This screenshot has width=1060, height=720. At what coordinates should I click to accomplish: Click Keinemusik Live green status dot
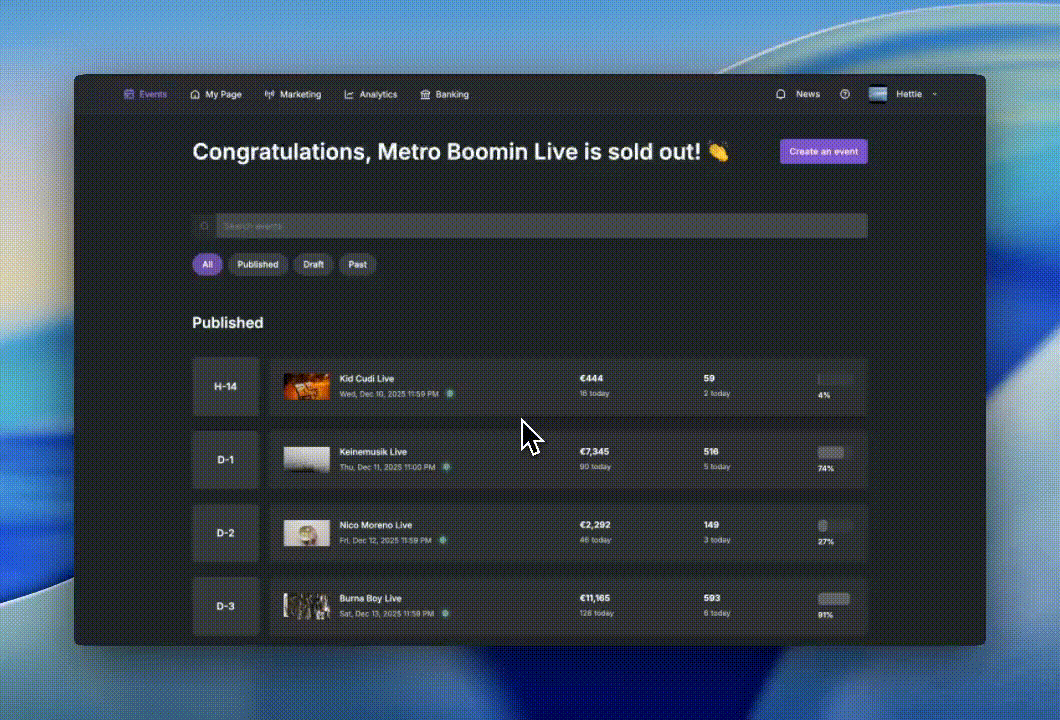[446, 467]
